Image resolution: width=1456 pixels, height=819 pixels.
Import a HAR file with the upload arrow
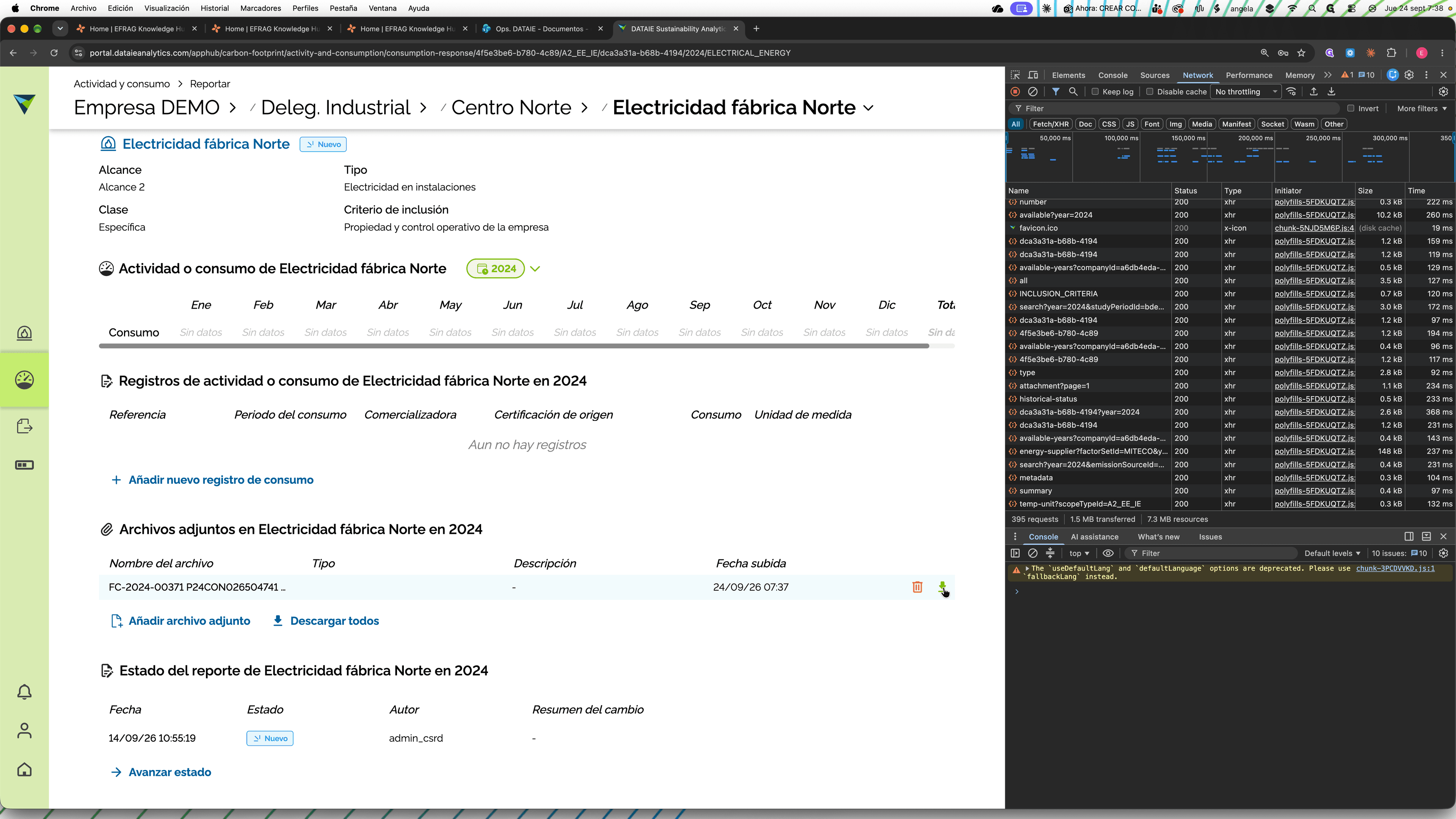pos(1313,91)
